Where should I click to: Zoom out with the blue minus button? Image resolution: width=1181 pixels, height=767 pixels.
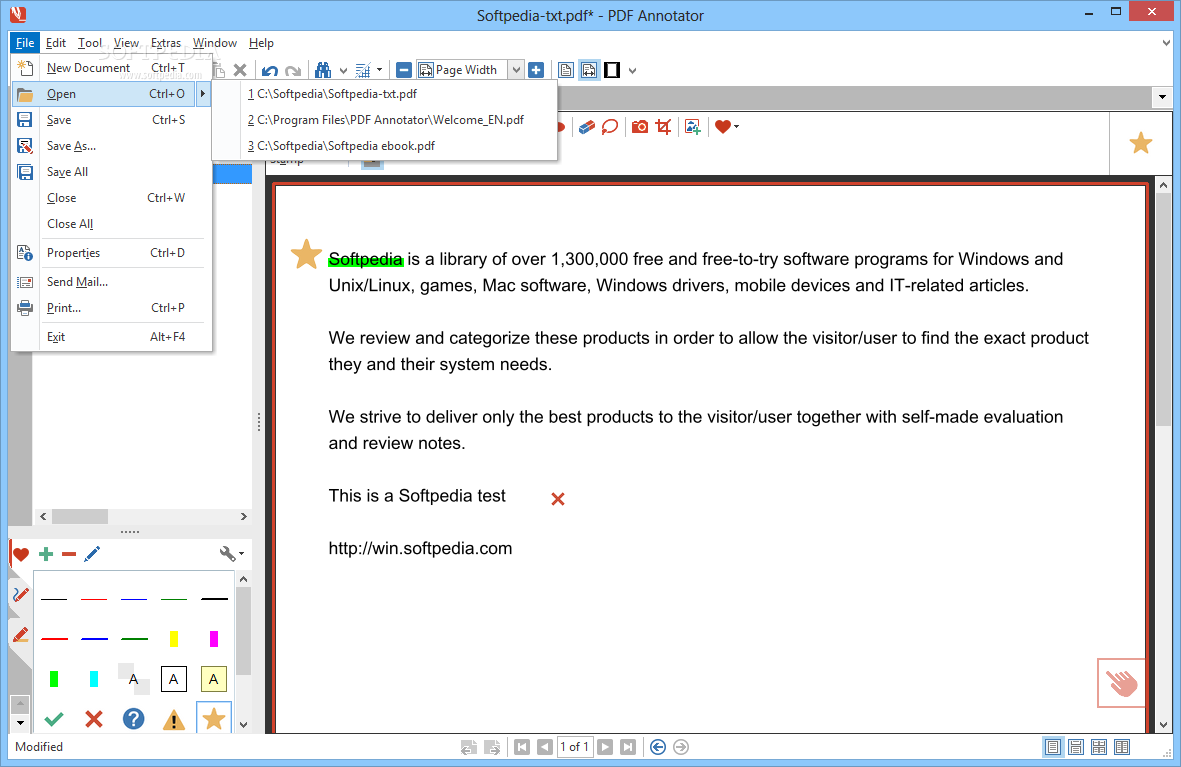coord(404,70)
